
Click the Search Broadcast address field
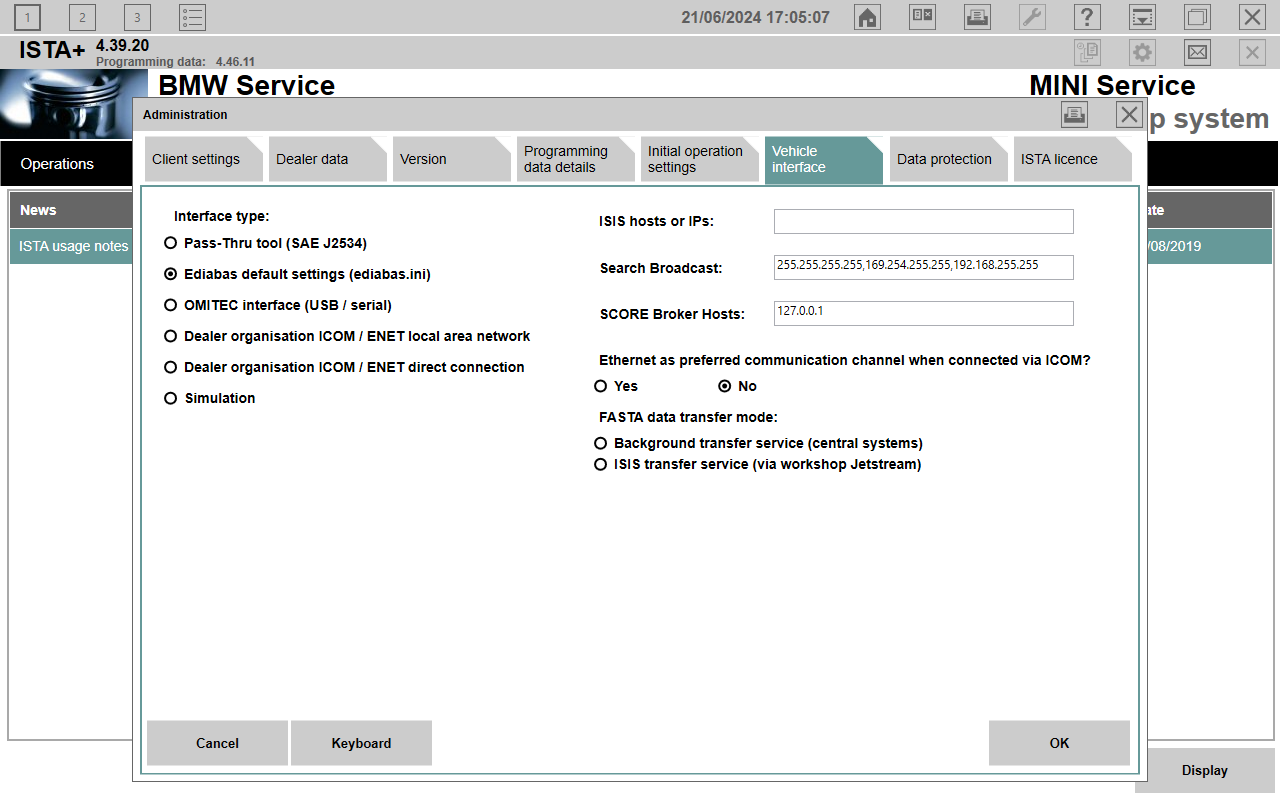[924, 267]
